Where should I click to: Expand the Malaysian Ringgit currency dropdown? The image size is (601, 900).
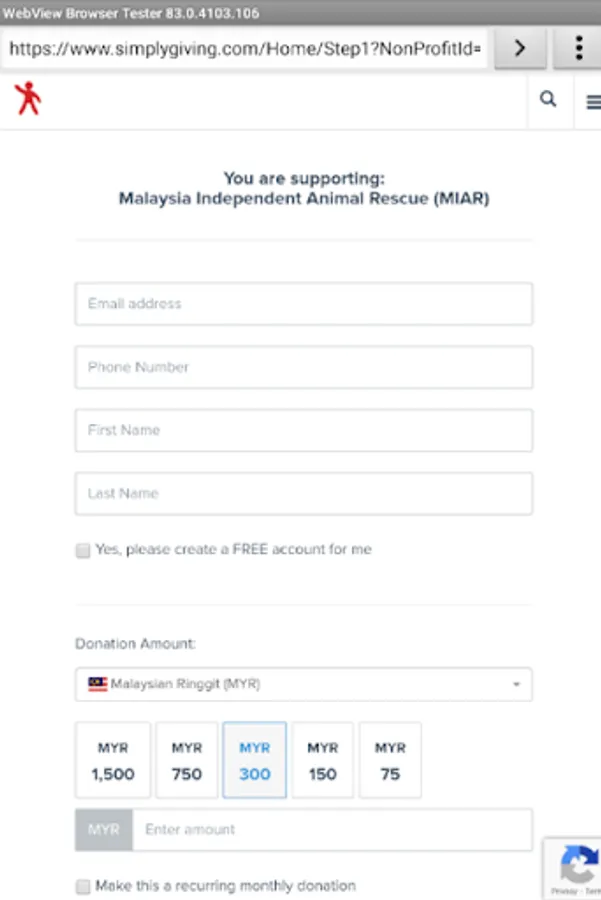tap(304, 684)
